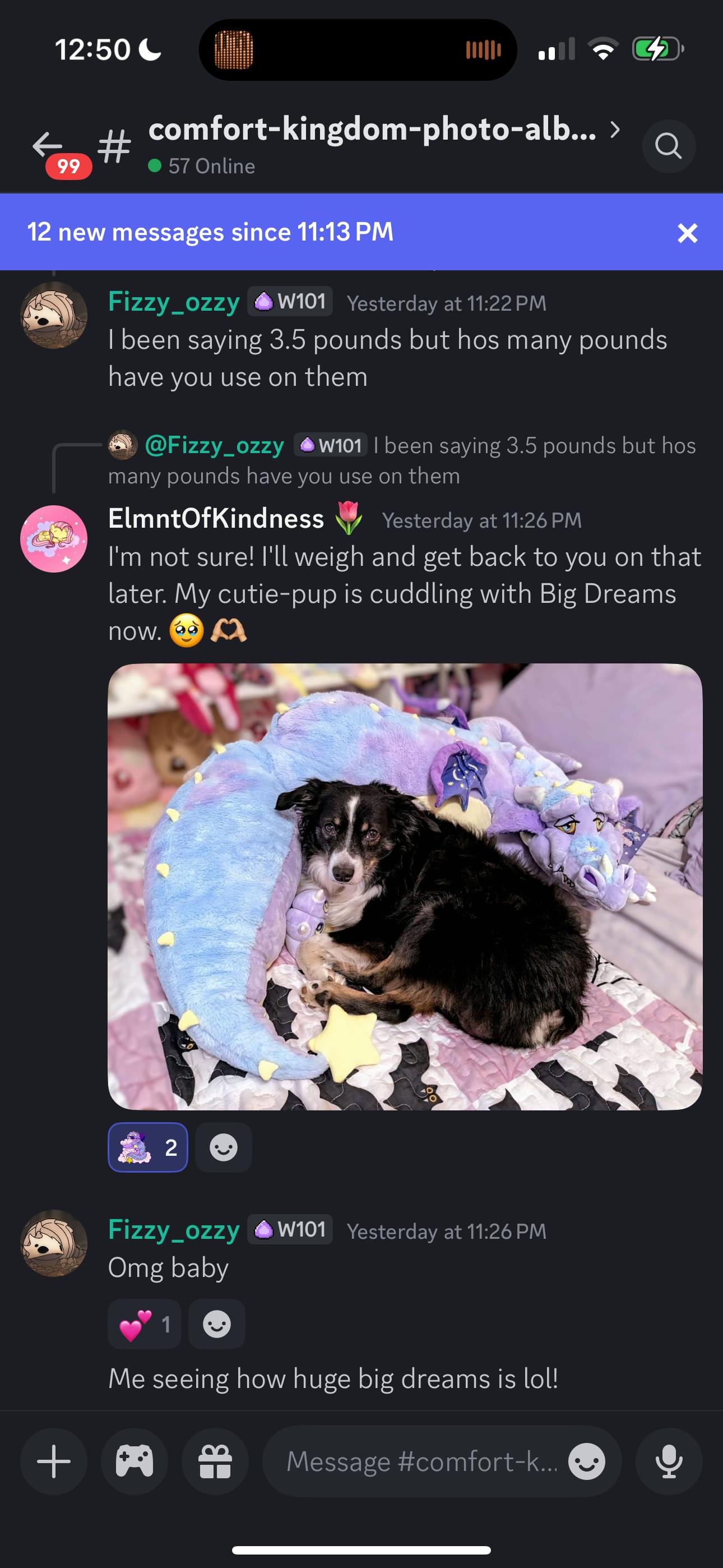Open the dog and dragon plush photo
This screenshot has width=723, height=1568.
coord(405,887)
